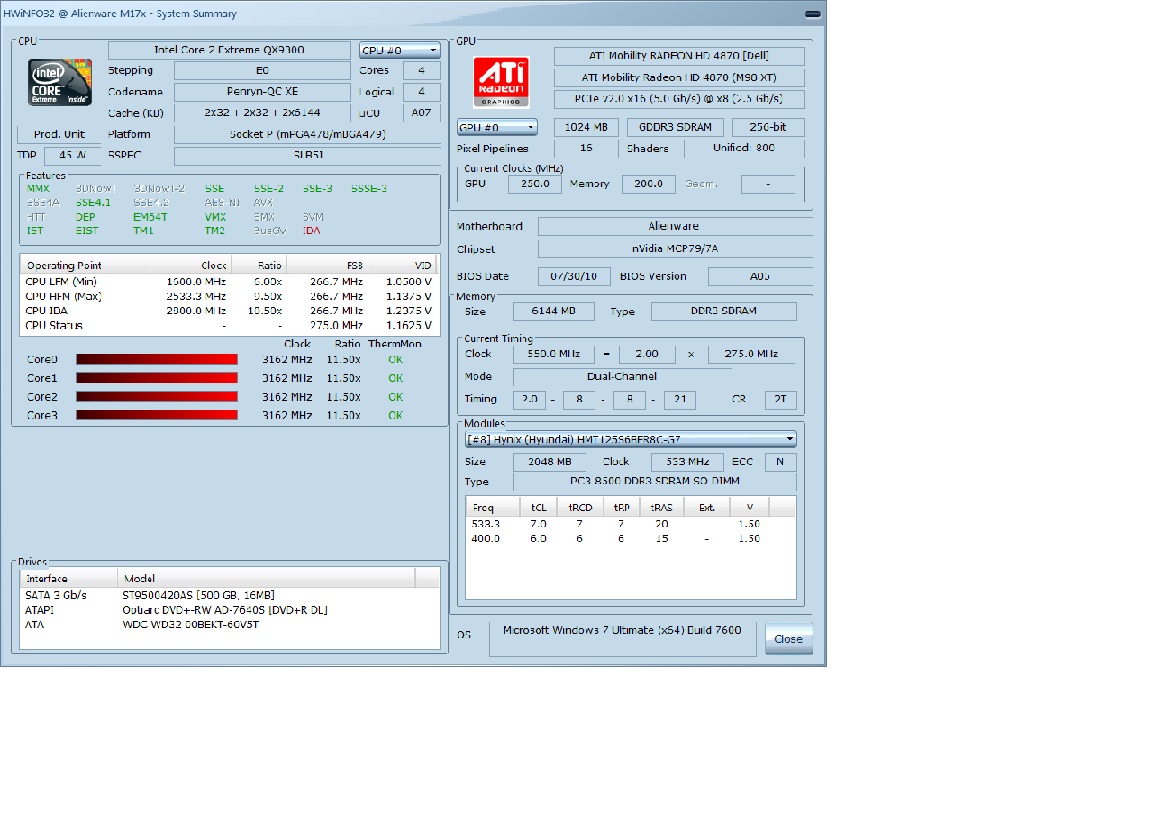Click the GPU clock 250.0 value

click(535, 184)
